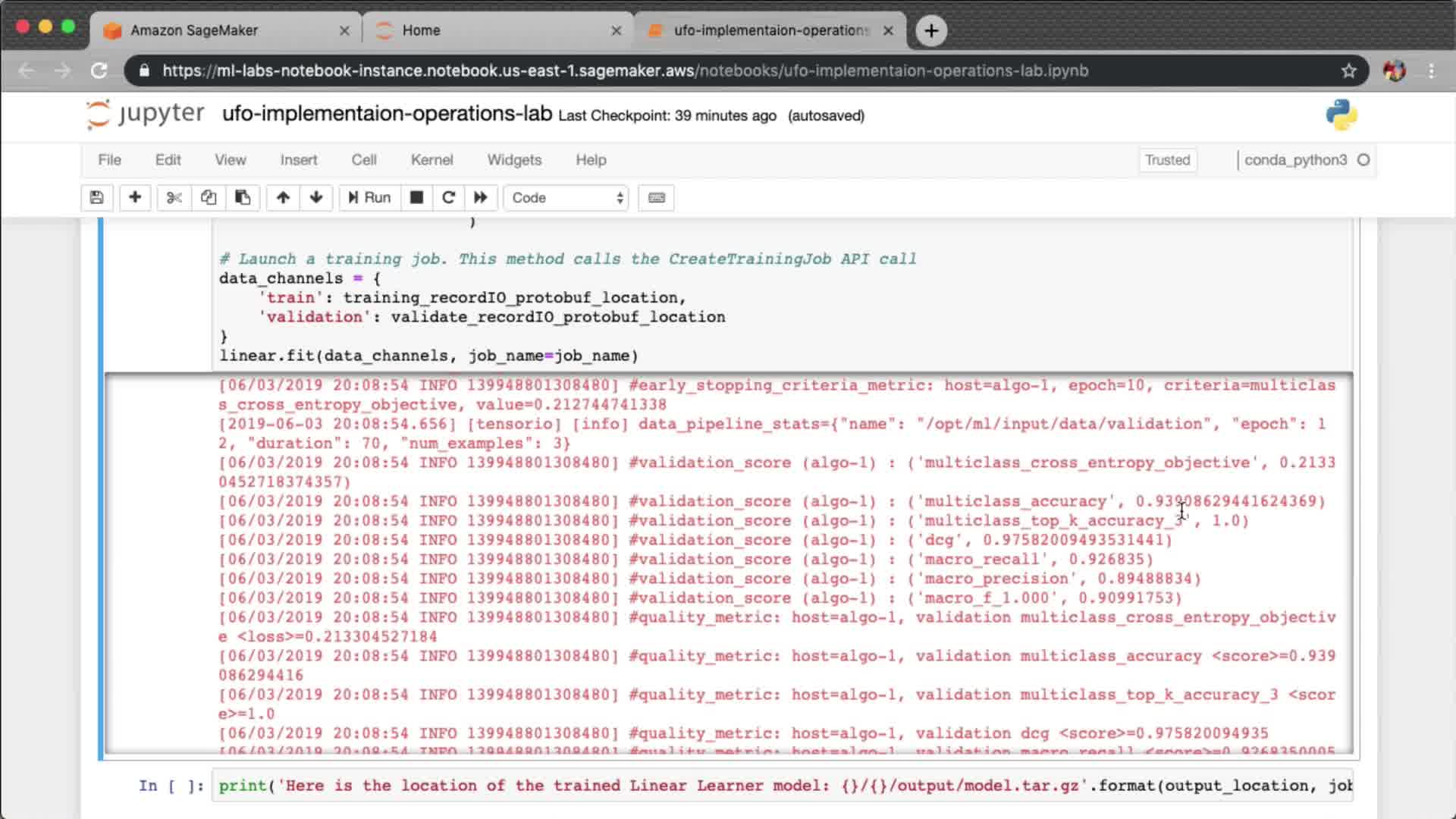This screenshot has height=819, width=1456.
Task: Click the save and checkpoint icon
Action: 96,198
